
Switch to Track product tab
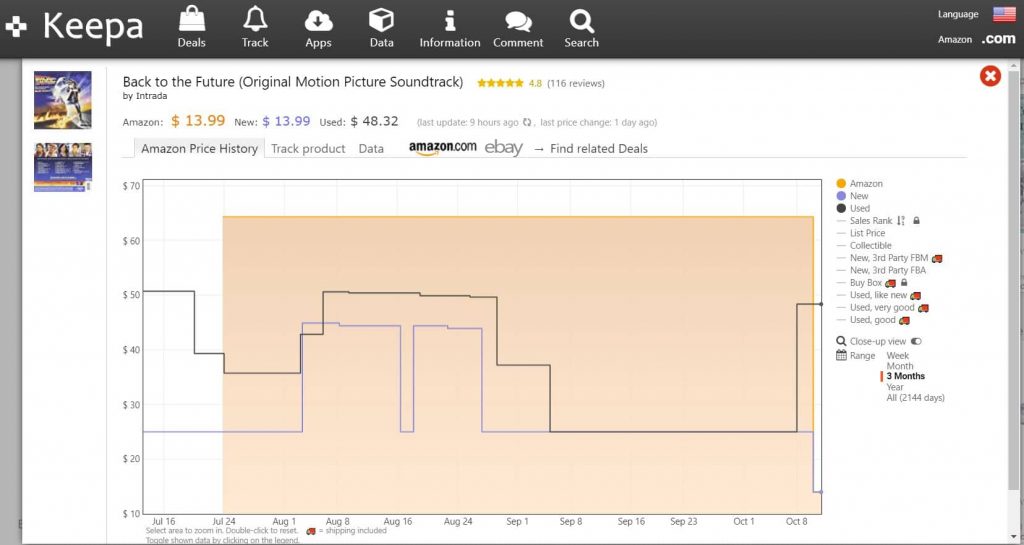point(308,149)
